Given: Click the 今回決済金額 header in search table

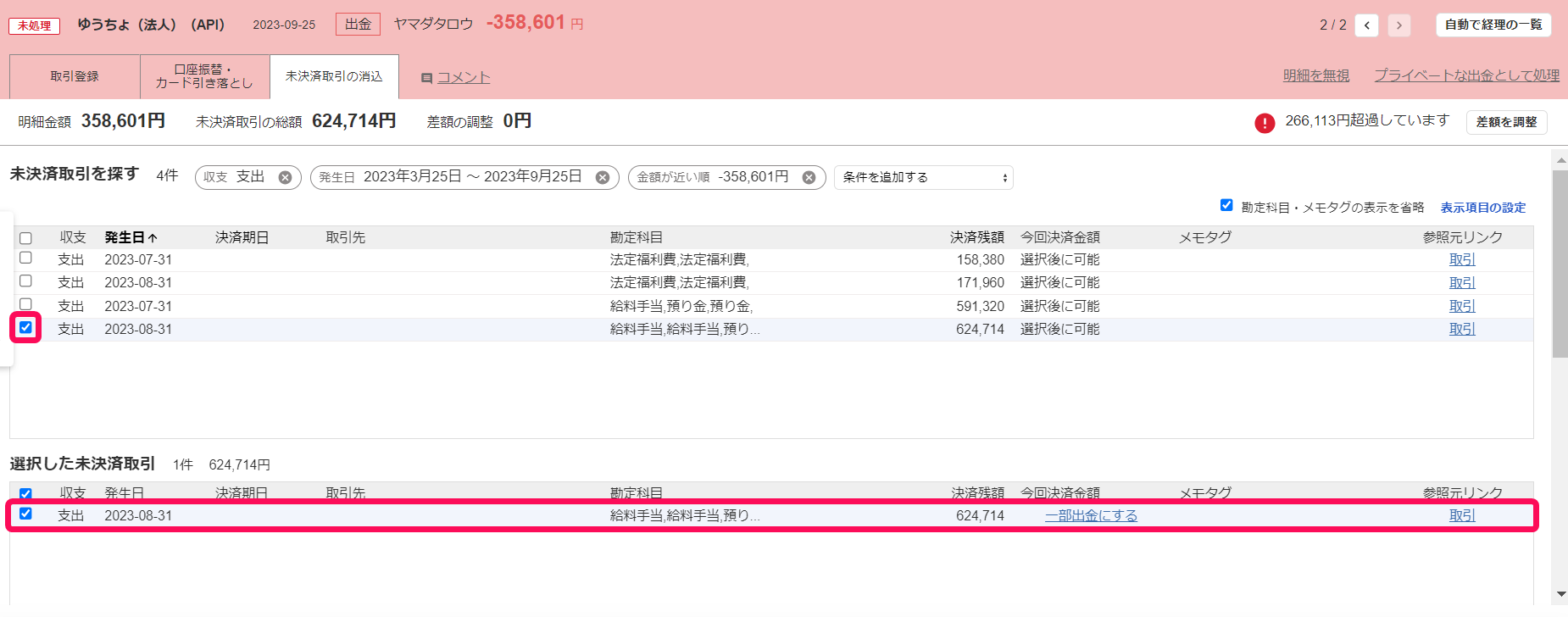Looking at the screenshot, I should click(1060, 237).
